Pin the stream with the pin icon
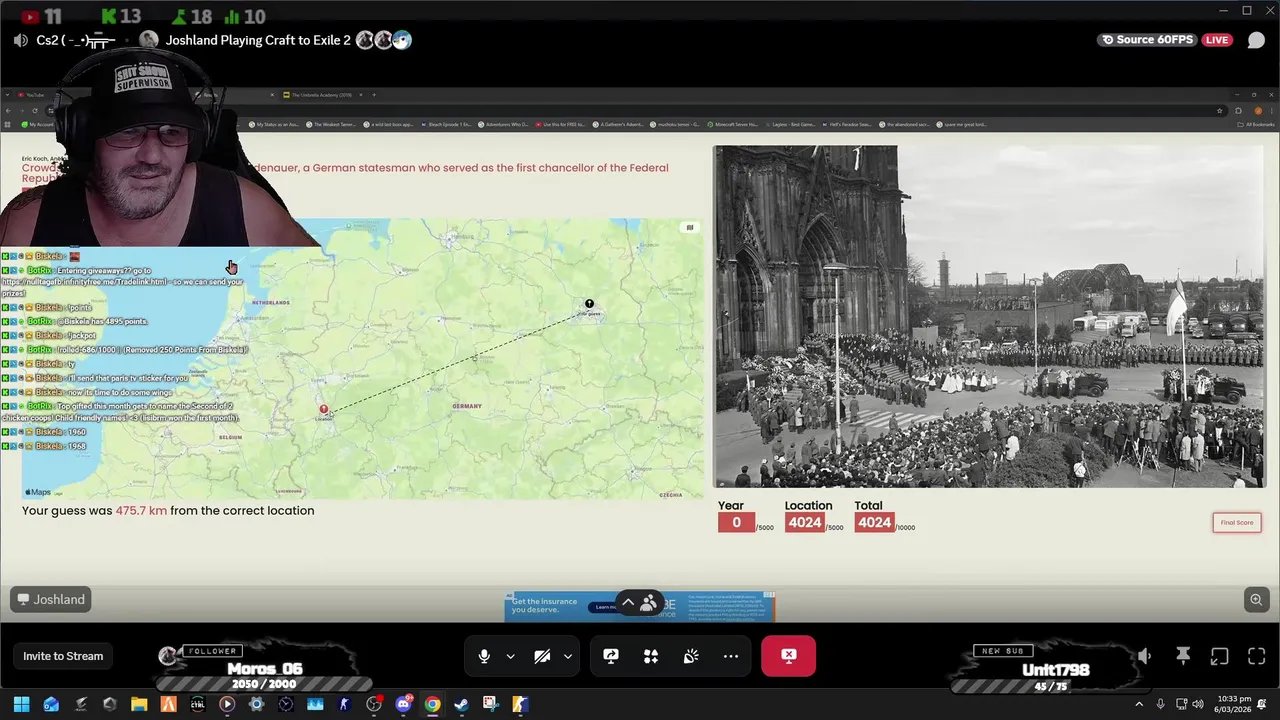 (x=1183, y=656)
